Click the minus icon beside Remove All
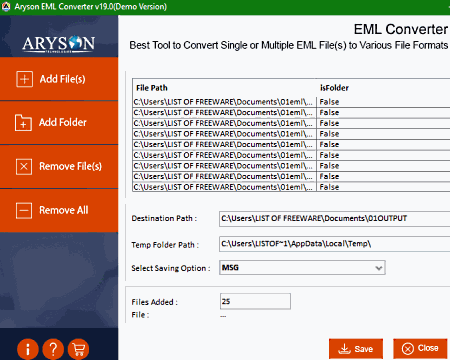The height and width of the screenshot is (360, 450). coord(24,210)
